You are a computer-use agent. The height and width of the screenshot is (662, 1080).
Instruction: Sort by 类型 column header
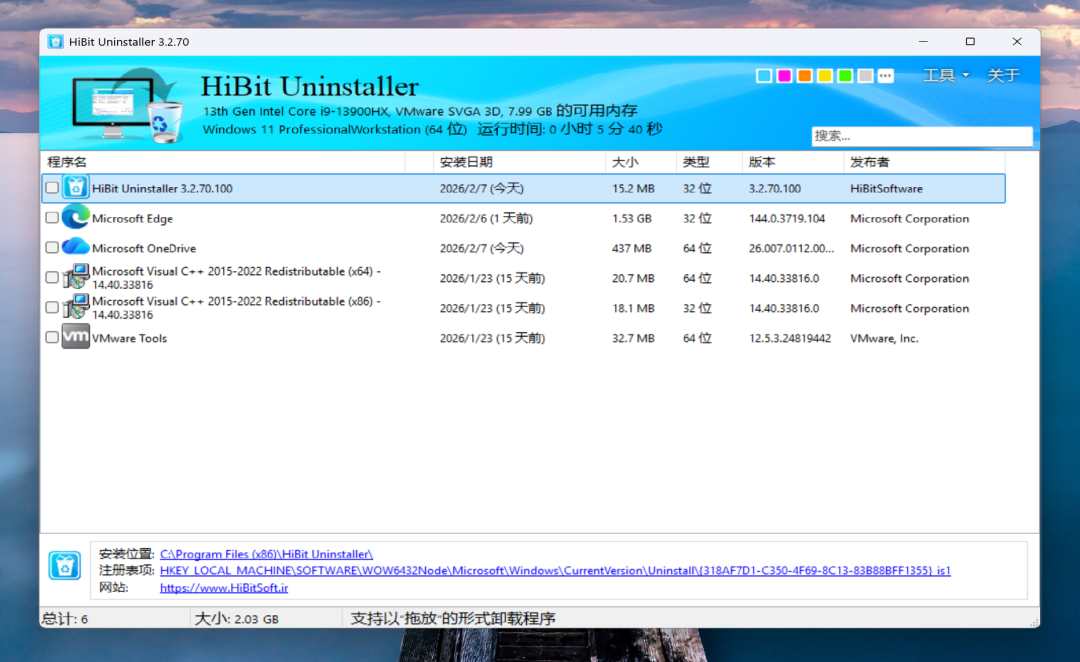(709, 162)
